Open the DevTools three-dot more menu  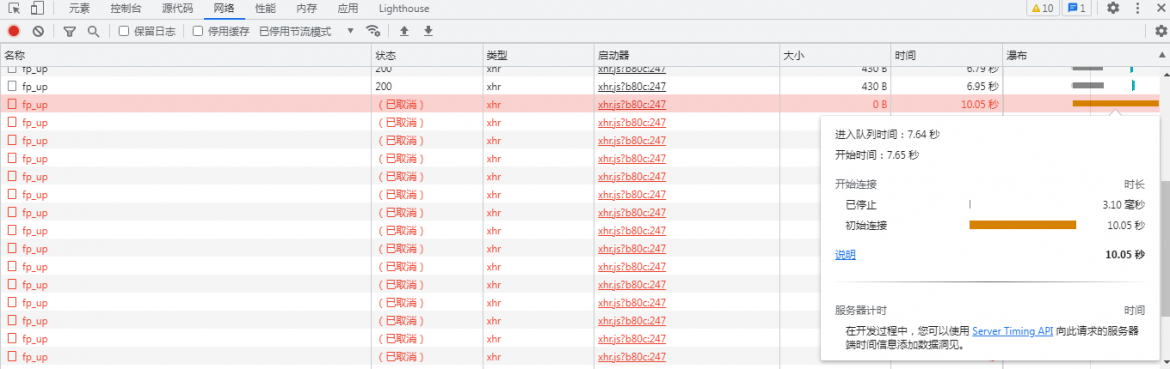pos(1138,8)
